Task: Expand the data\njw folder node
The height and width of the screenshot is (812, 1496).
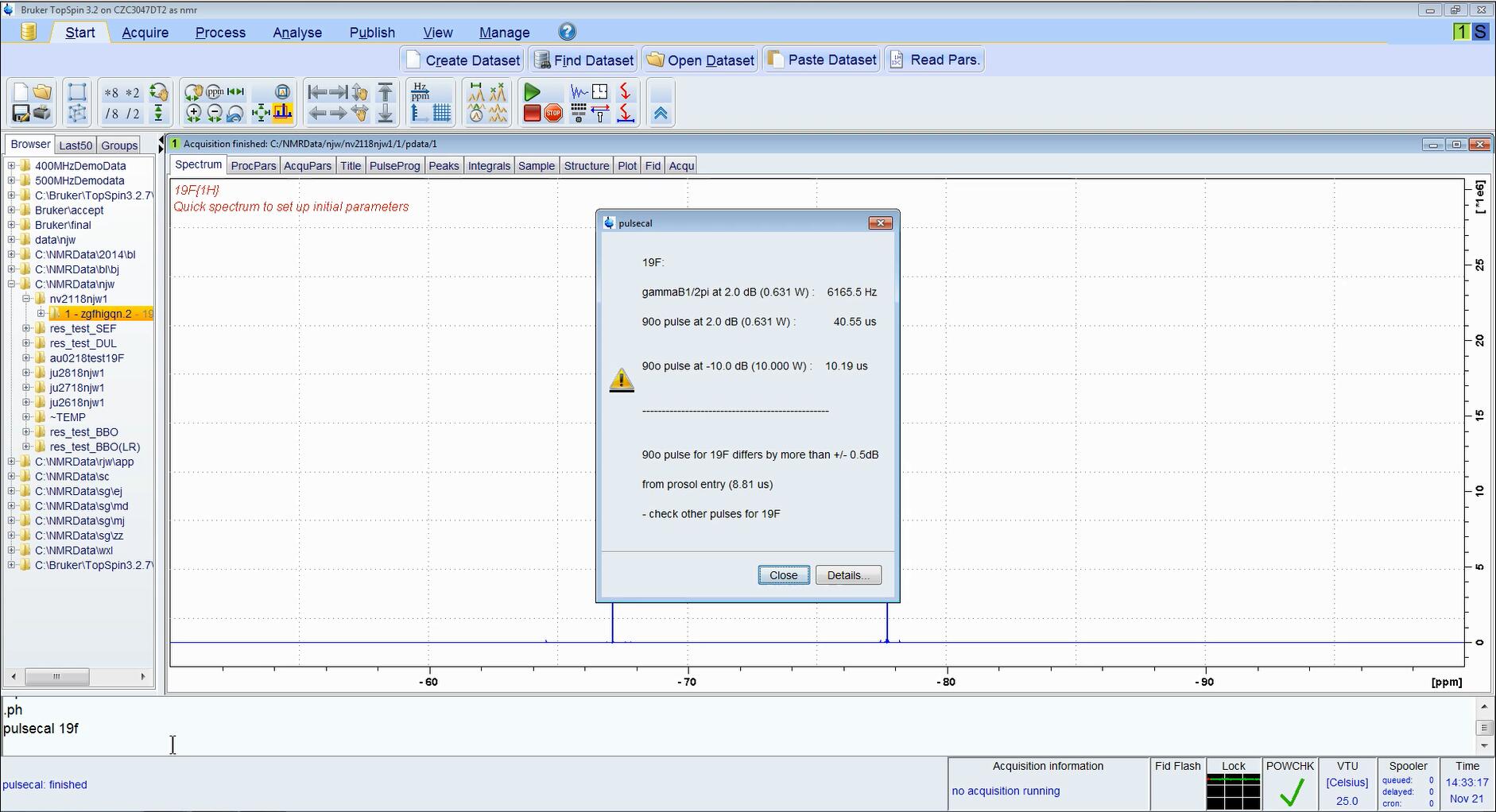Action: (11, 239)
